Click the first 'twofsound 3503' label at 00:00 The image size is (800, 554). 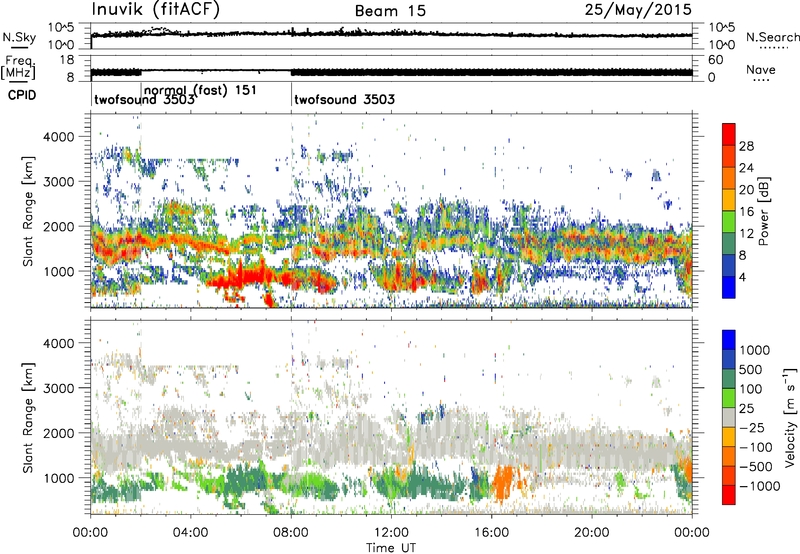(x=144, y=99)
